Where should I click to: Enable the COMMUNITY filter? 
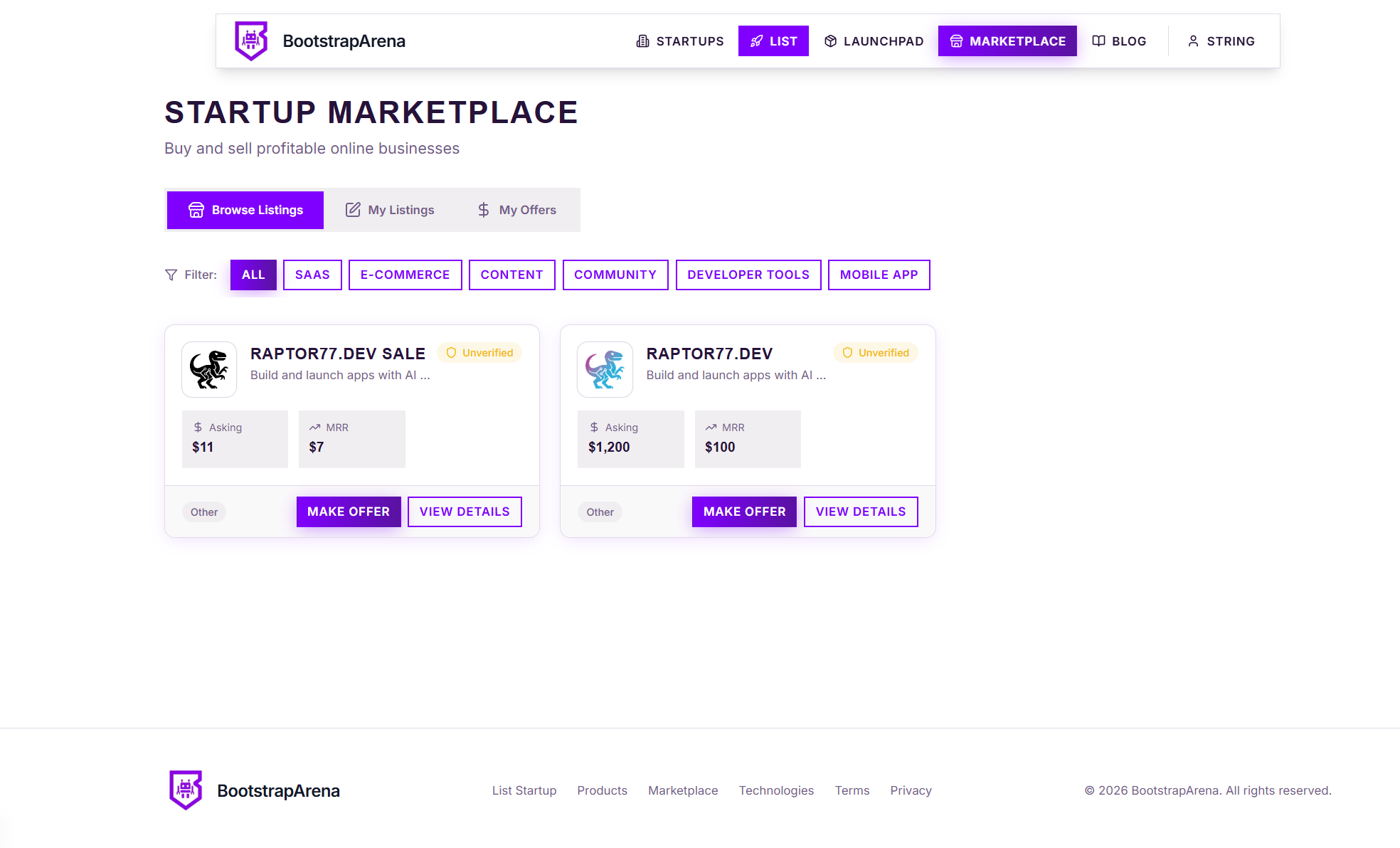pos(615,275)
